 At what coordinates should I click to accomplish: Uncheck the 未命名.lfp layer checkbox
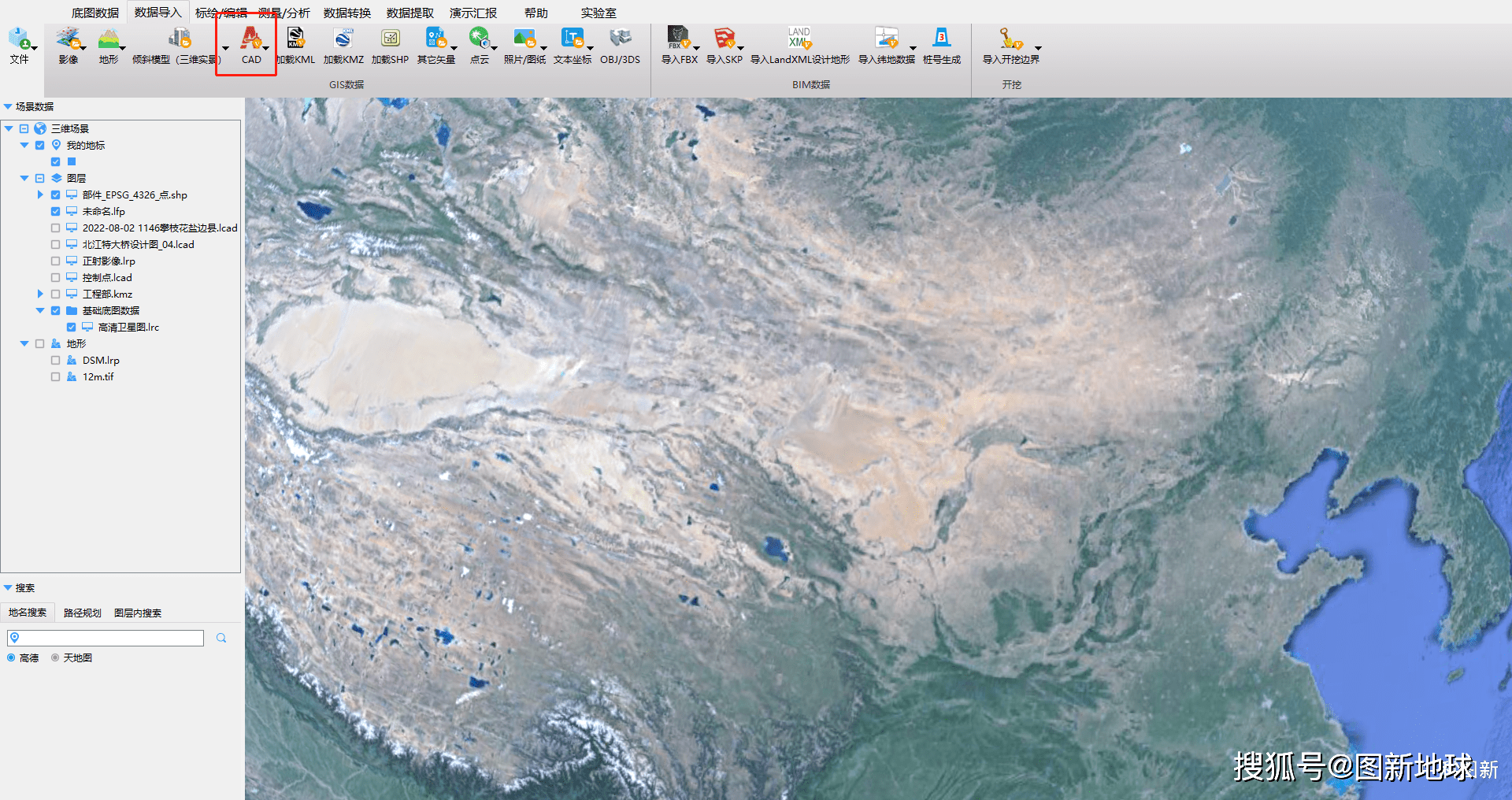[56, 211]
